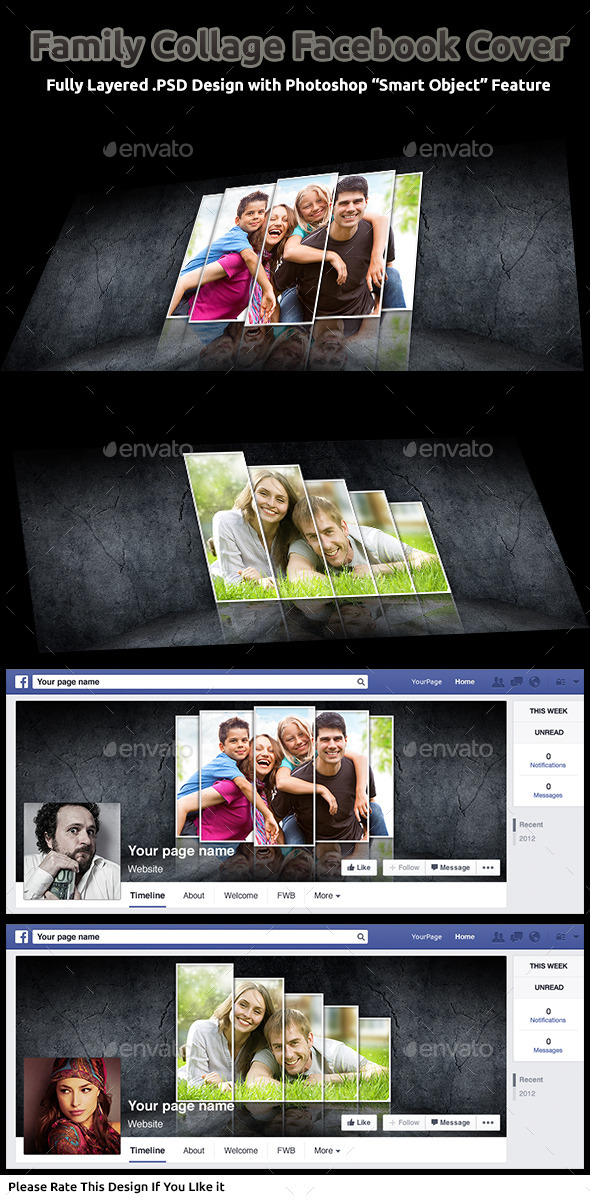Click the search magnifier icon in the family mockup
590x1200 pixels.
[x=361, y=682]
